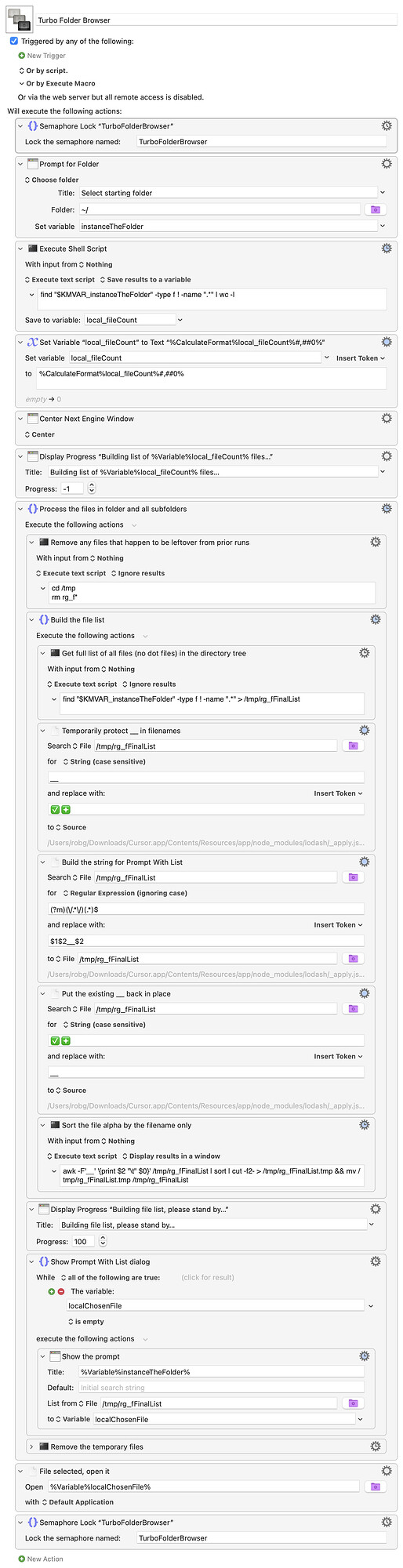This screenshot has height=1568, width=403.
Task: Open gear menu for Sort the file alpha action
Action: click(364, 1124)
